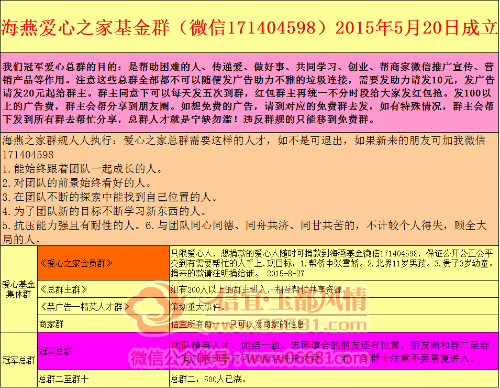Select rule '5.抗压能力强且有耐性的人'
Viewport: 500px width, 388px height.
tap(71, 225)
